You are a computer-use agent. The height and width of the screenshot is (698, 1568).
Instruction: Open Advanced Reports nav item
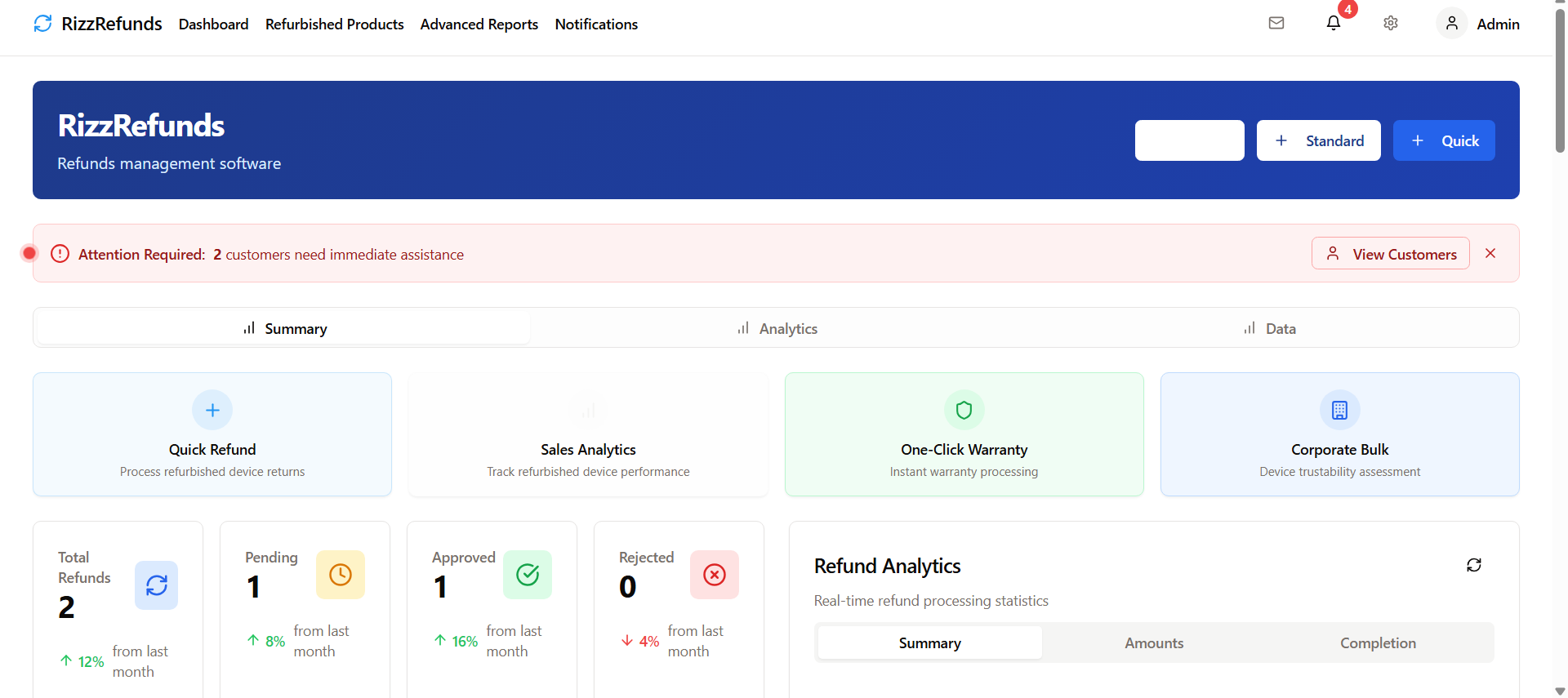point(479,24)
